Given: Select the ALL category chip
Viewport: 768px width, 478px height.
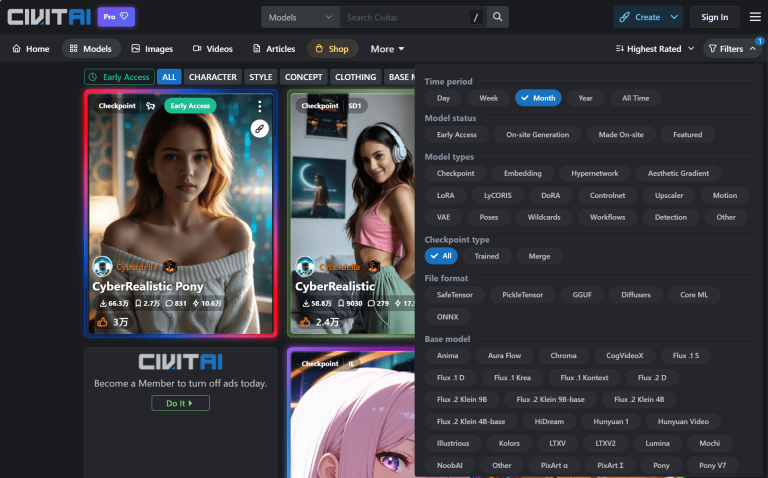Looking at the screenshot, I should [x=169, y=77].
